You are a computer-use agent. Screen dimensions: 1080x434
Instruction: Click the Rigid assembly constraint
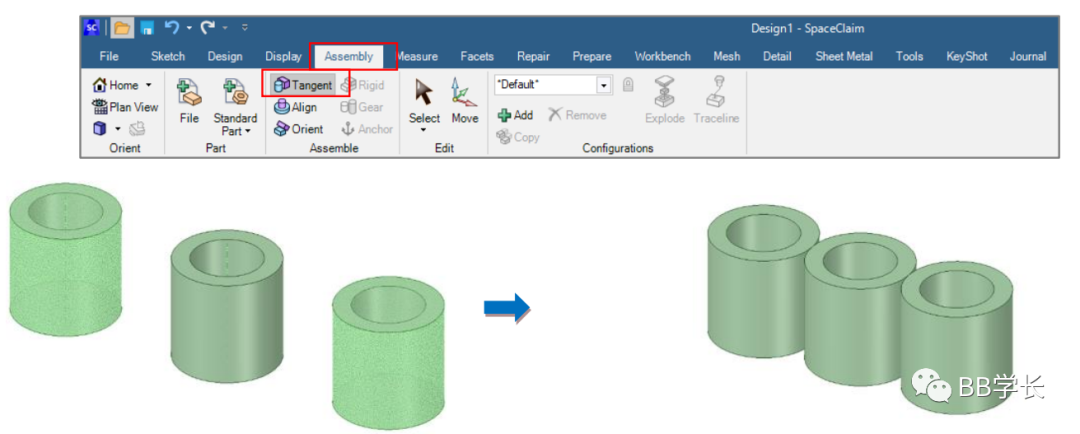click(362, 85)
